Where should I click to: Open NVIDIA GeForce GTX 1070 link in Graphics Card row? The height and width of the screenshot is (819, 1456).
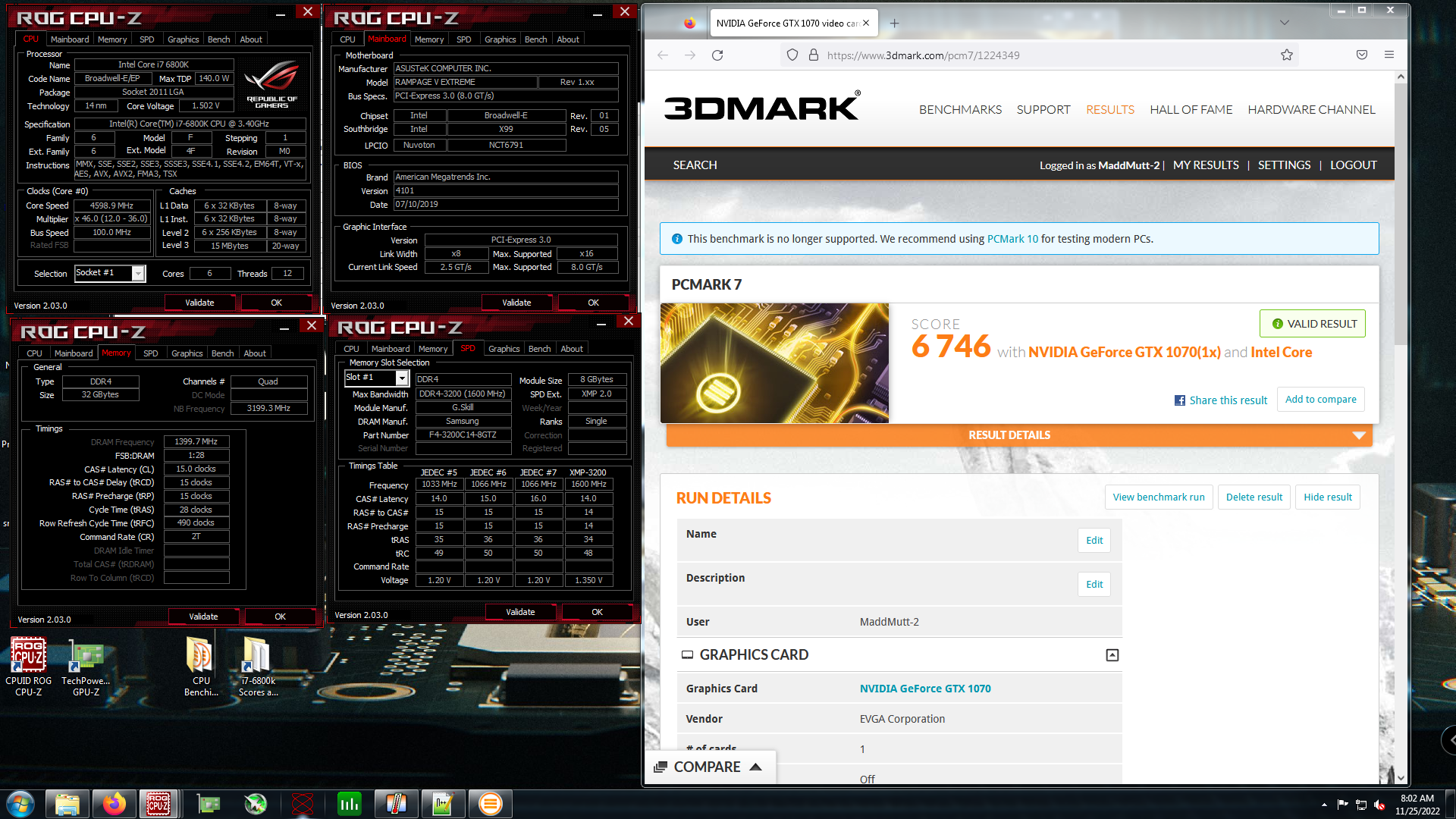click(925, 689)
